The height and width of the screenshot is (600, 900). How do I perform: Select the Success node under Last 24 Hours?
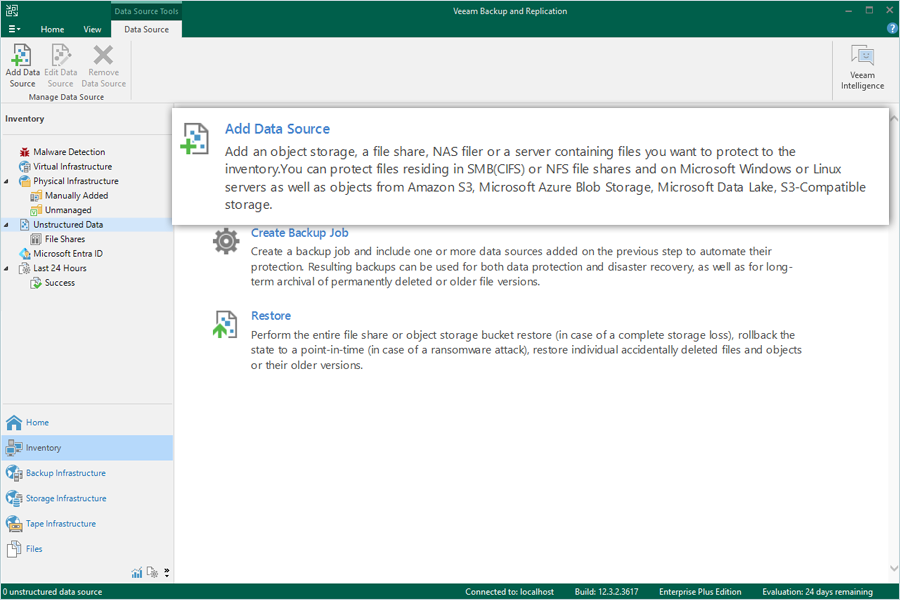click(60, 282)
